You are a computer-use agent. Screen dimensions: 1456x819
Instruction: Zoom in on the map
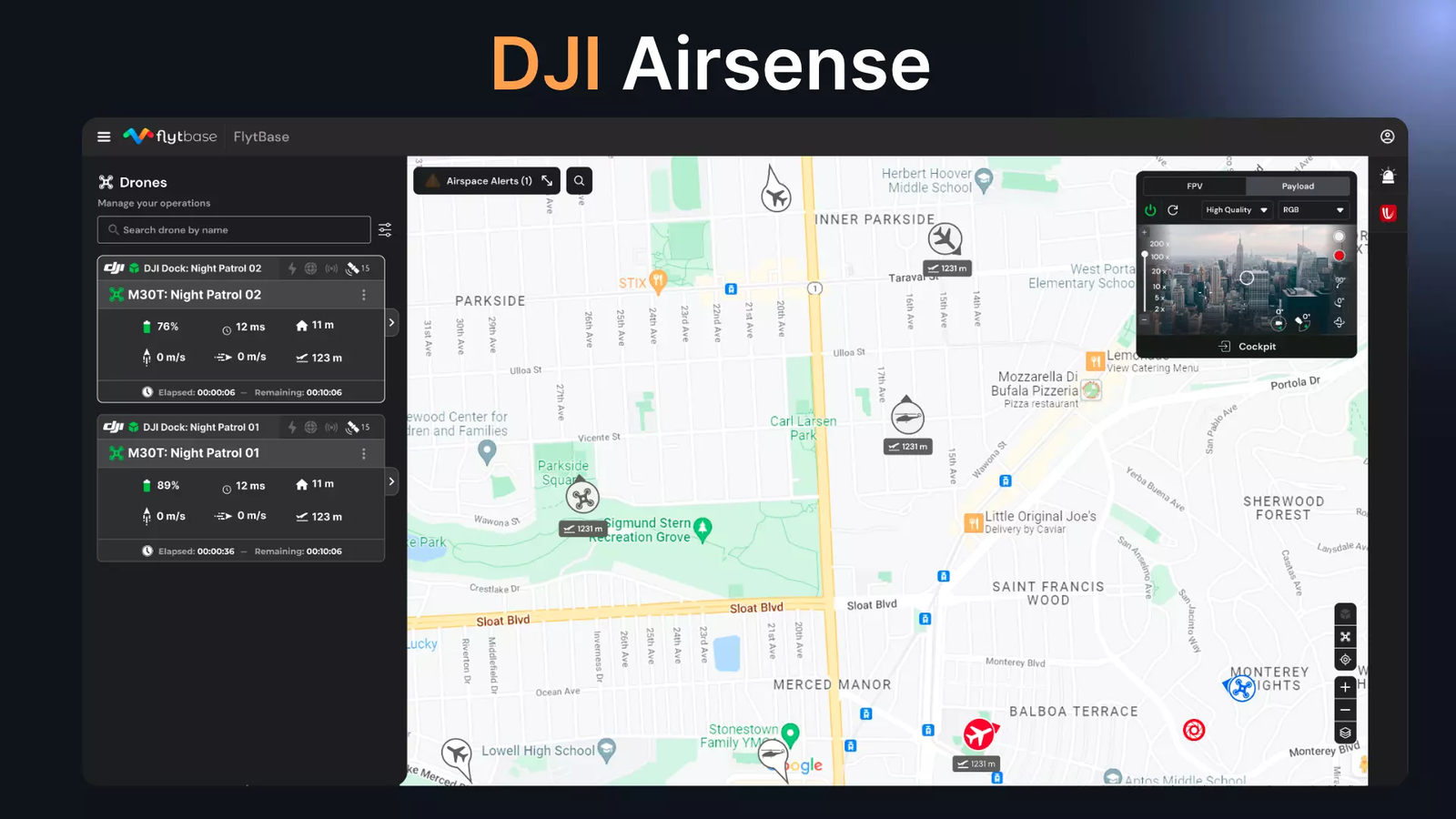coord(1345,687)
